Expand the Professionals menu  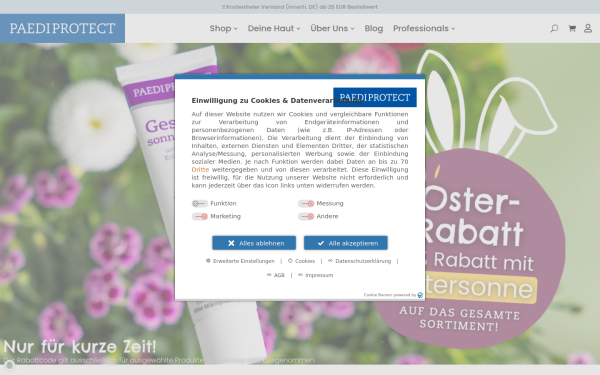click(424, 28)
